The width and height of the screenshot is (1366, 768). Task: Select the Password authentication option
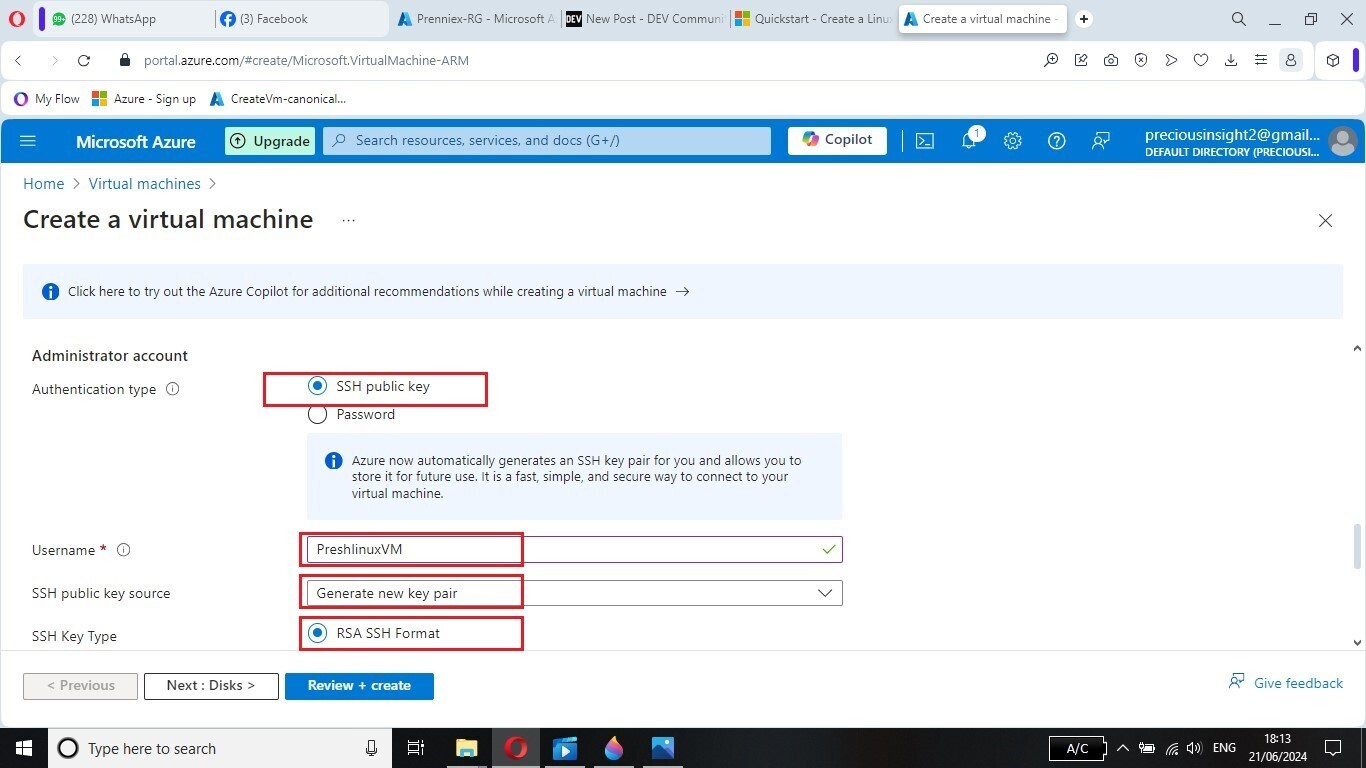(318, 414)
